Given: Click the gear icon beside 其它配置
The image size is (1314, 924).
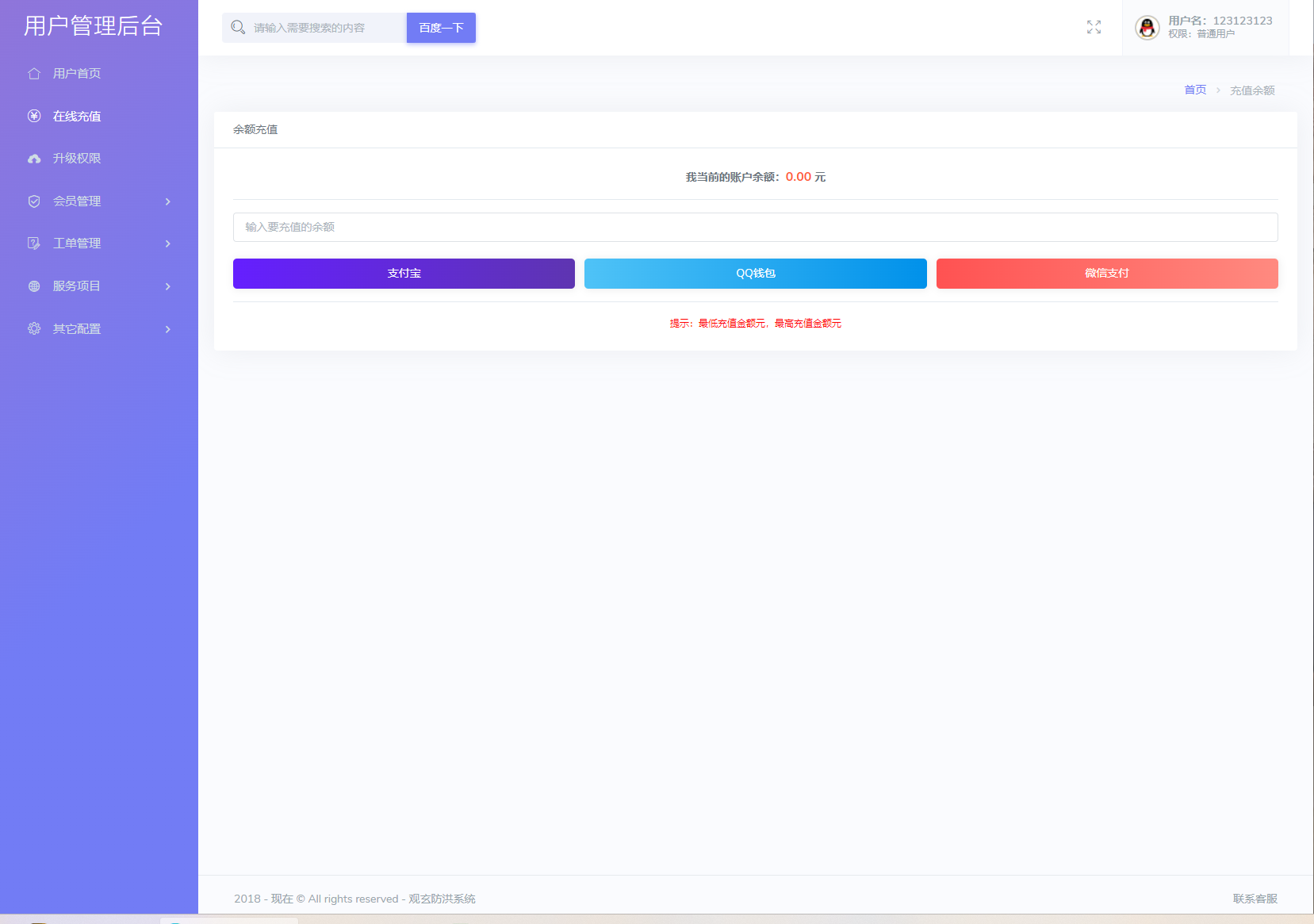Looking at the screenshot, I should coord(34,328).
